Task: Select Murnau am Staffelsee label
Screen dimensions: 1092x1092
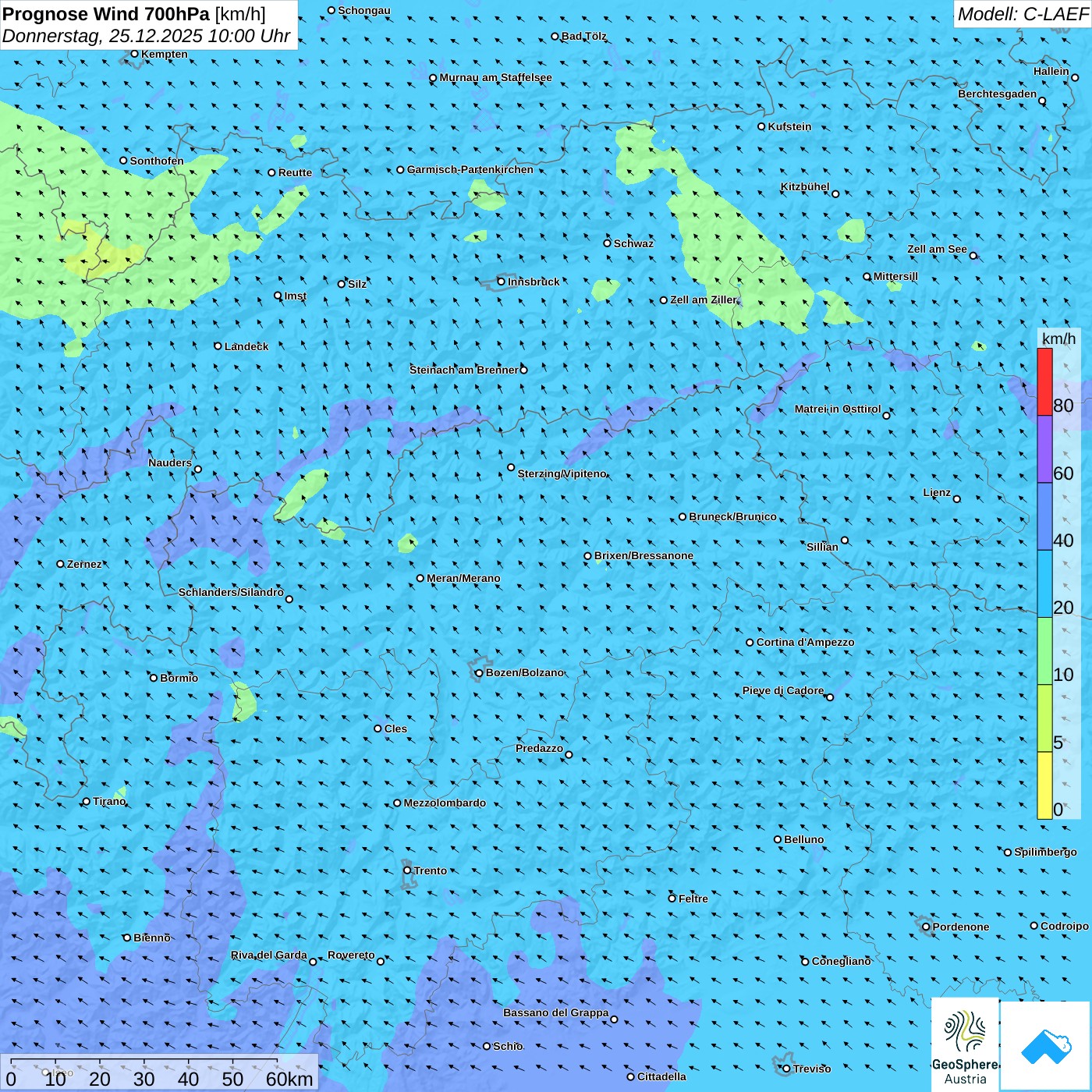Action: 495,78
